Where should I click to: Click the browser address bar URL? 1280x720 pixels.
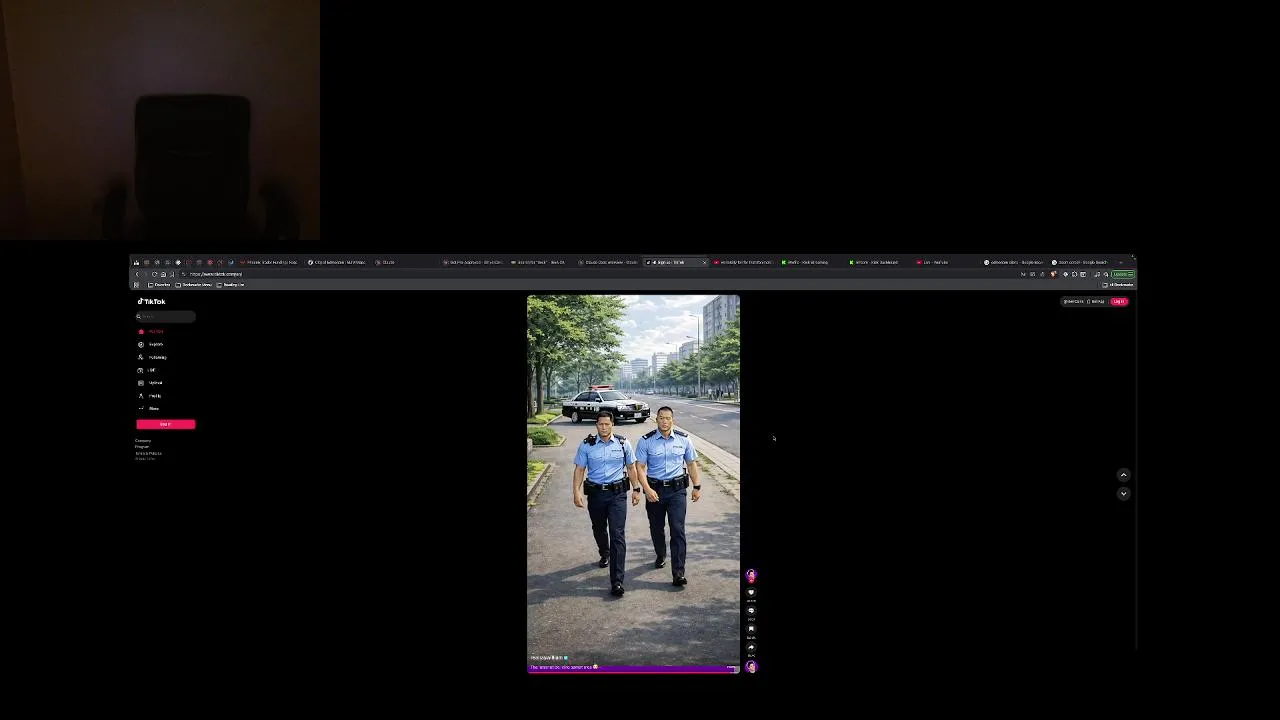(216, 274)
